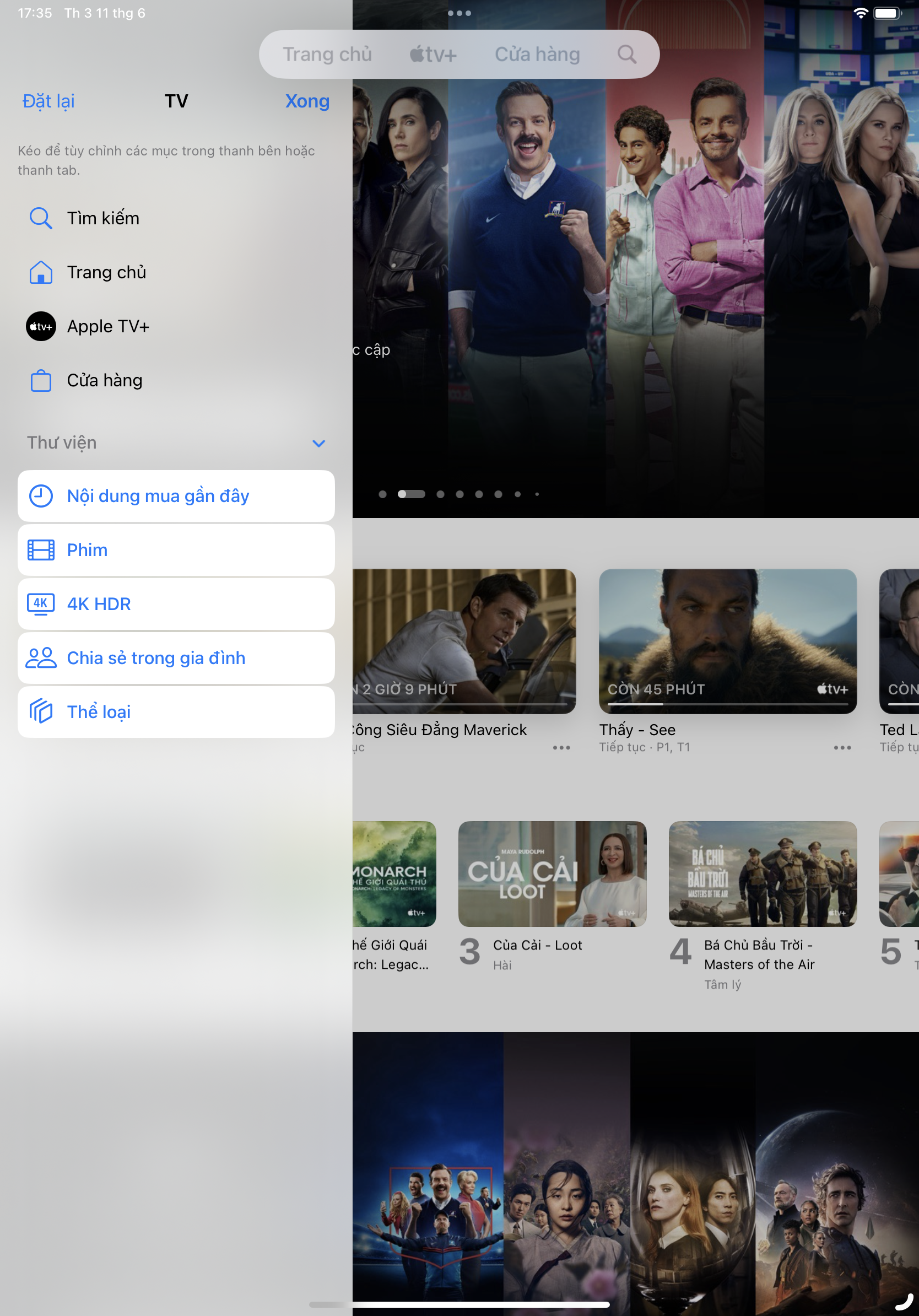Switch to Cửa hàng tab in top bar
Image resolution: width=919 pixels, height=1316 pixels.
tap(537, 55)
